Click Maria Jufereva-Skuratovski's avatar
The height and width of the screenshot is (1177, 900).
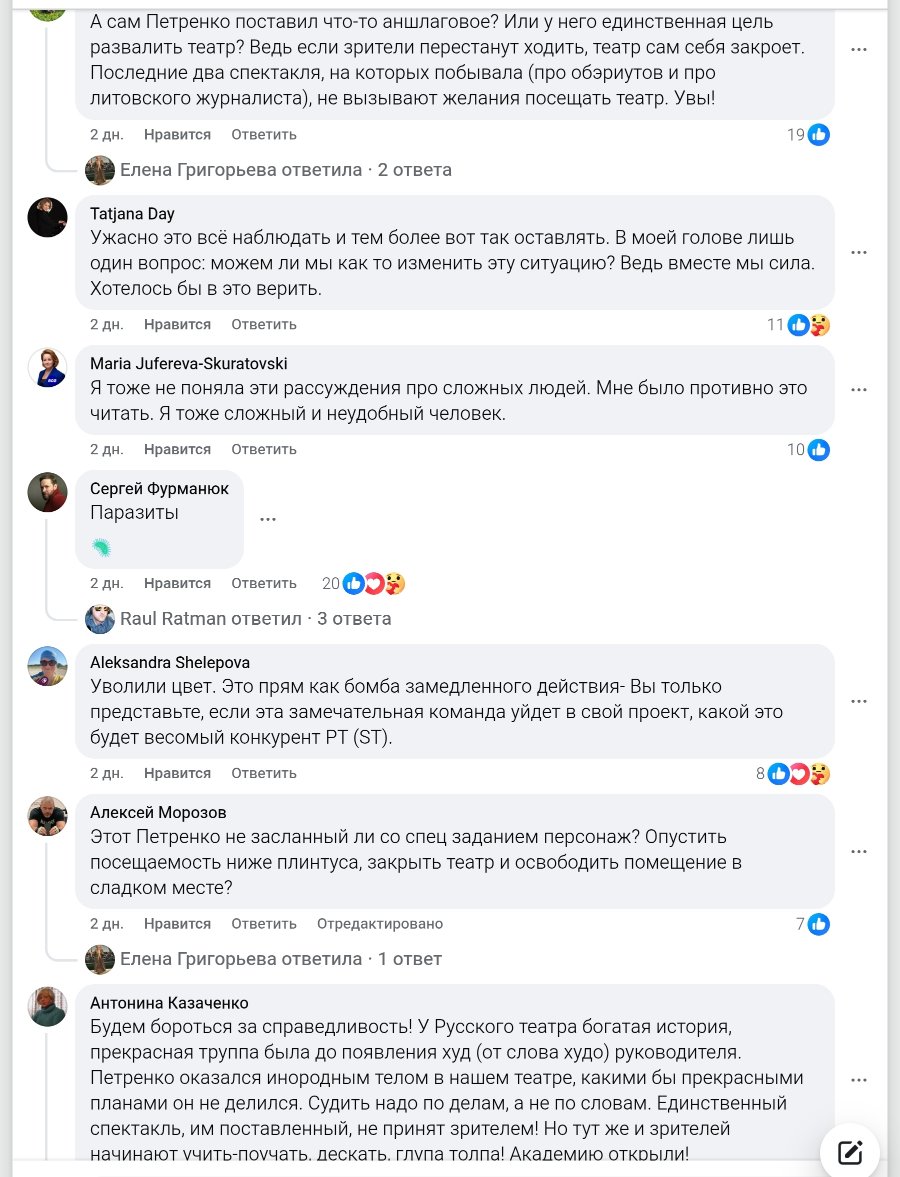[x=47, y=367]
